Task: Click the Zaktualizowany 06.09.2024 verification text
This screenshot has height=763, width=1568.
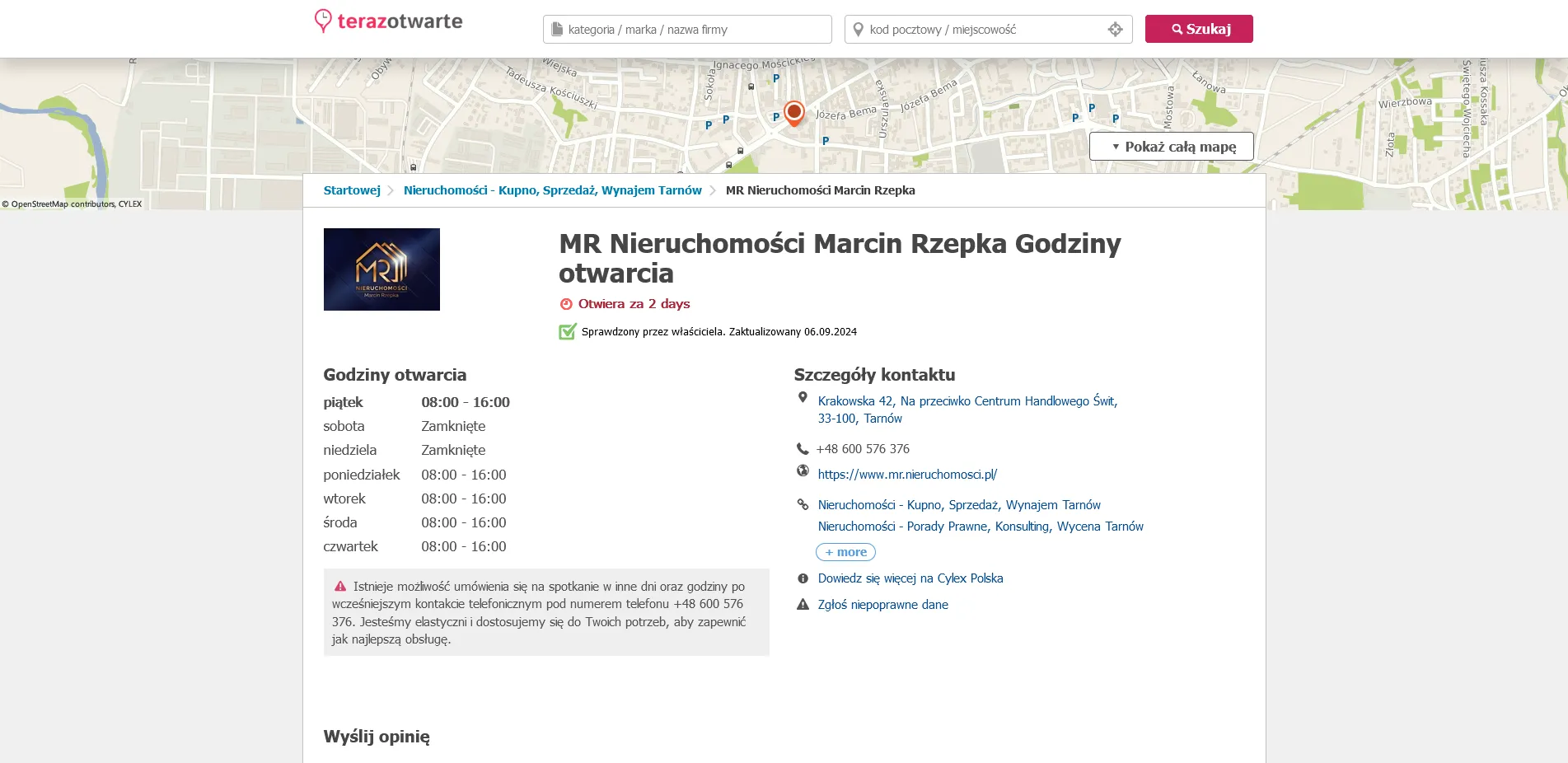Action: tap(793, 332)
